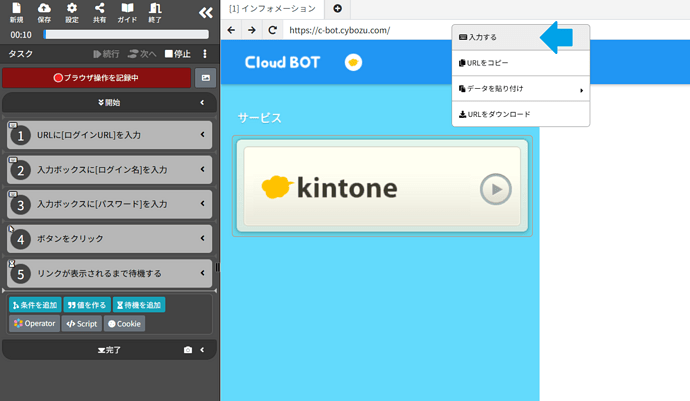Click the 条件を追加 button
Viewport: 690px width, 401px height.
click(x=35, y=305)
